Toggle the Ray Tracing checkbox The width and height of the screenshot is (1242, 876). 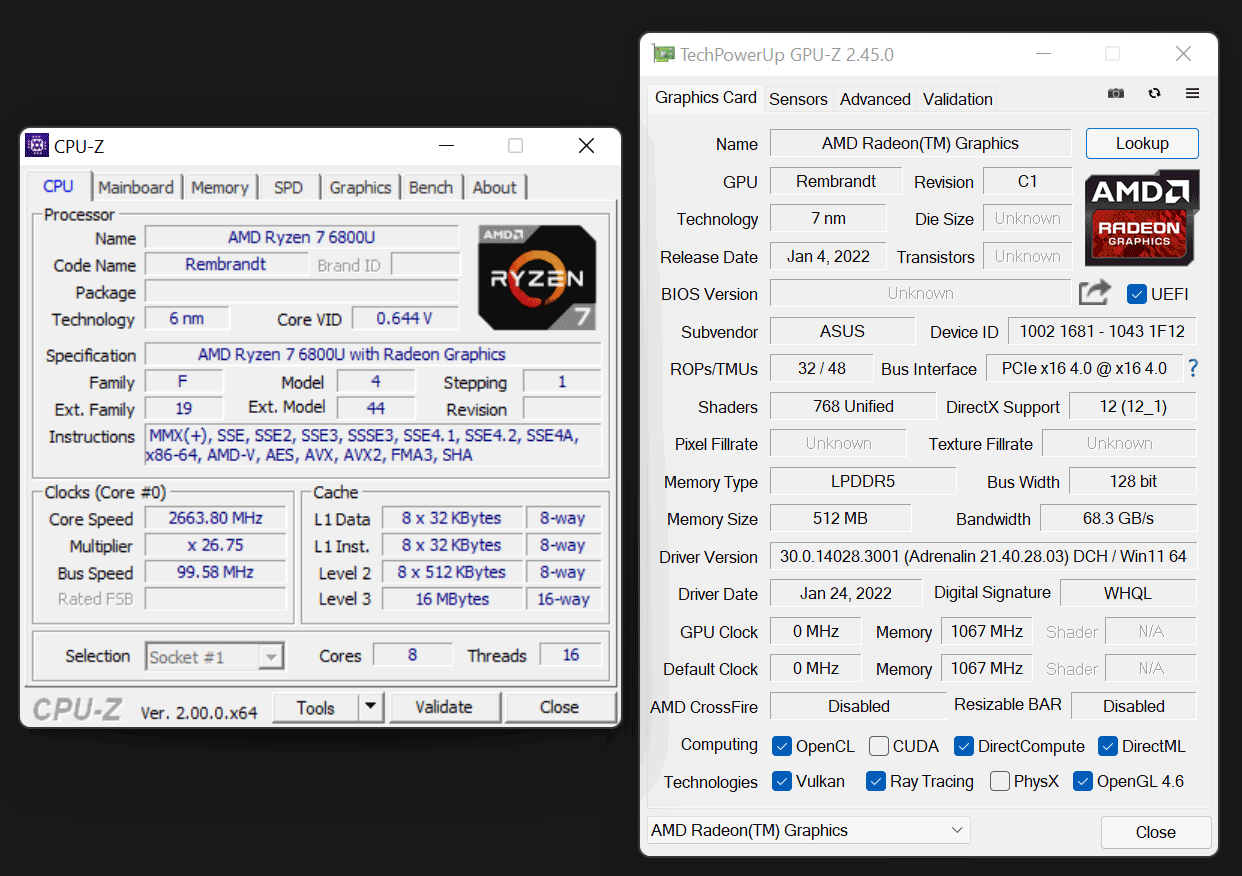876,781
